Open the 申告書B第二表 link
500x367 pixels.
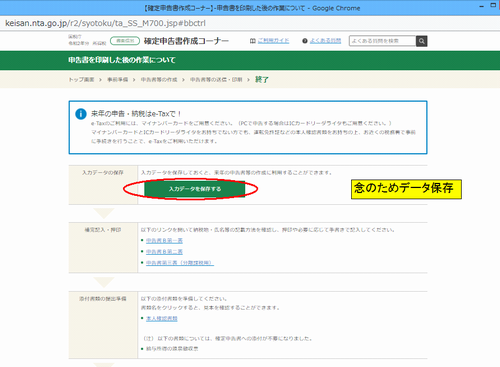164,252
